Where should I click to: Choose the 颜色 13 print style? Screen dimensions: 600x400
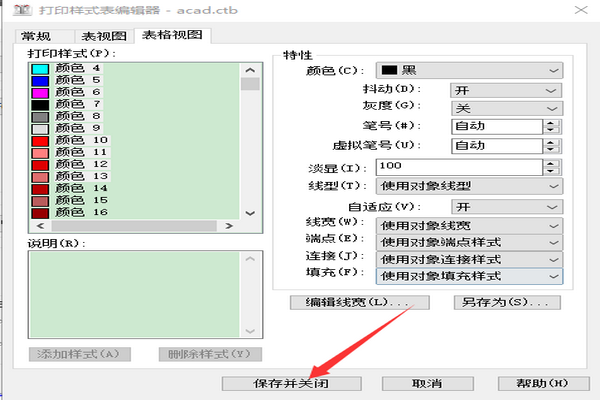point(71,176)
